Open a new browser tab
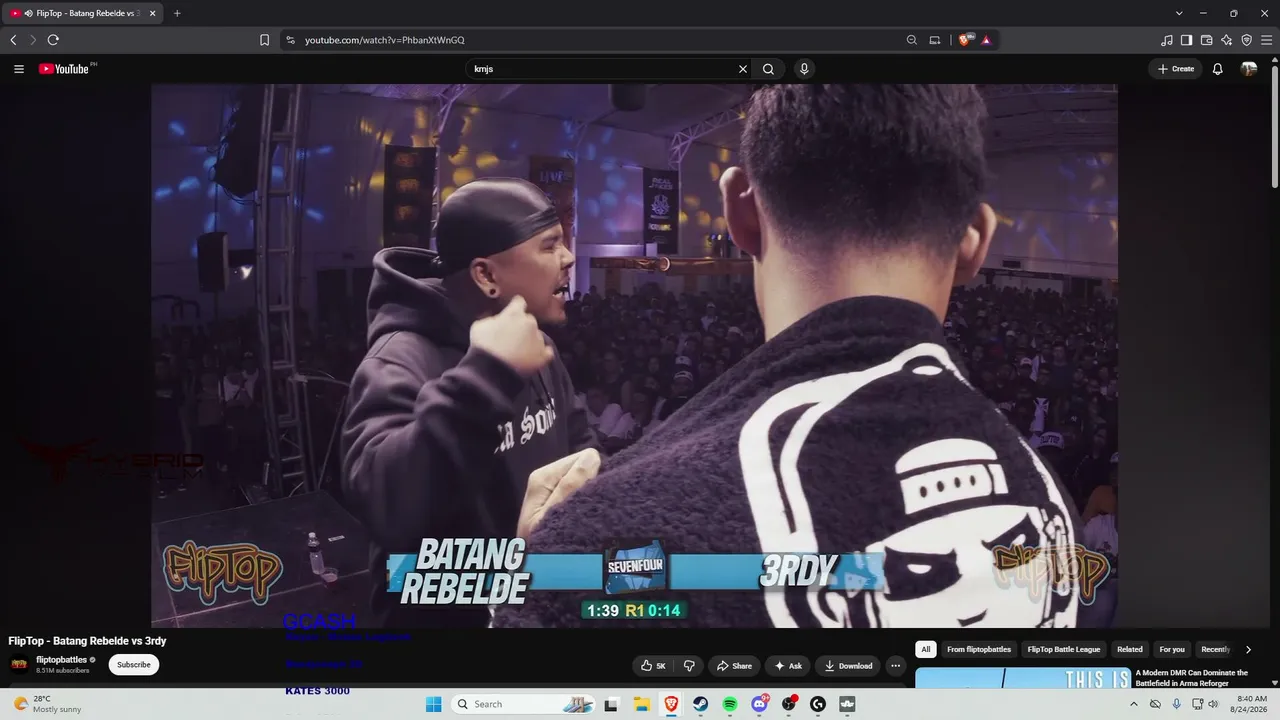Viewport: 1280px width, 720px height. click(177, 13)
